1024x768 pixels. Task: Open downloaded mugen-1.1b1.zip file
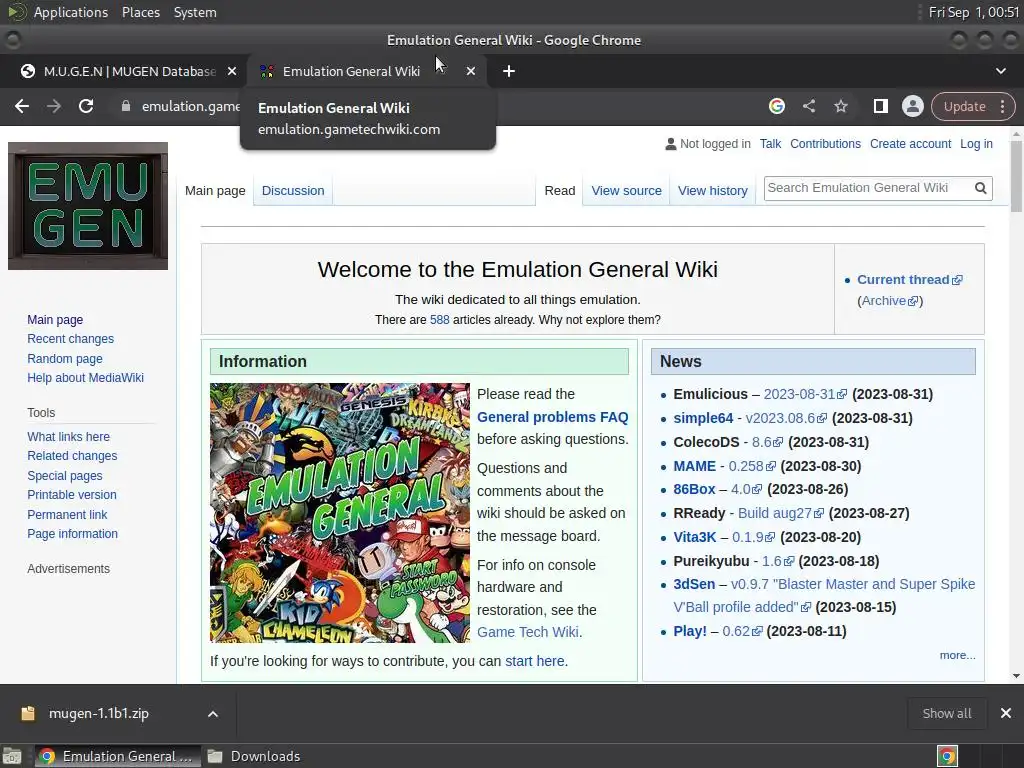click(x=98, y=714)
